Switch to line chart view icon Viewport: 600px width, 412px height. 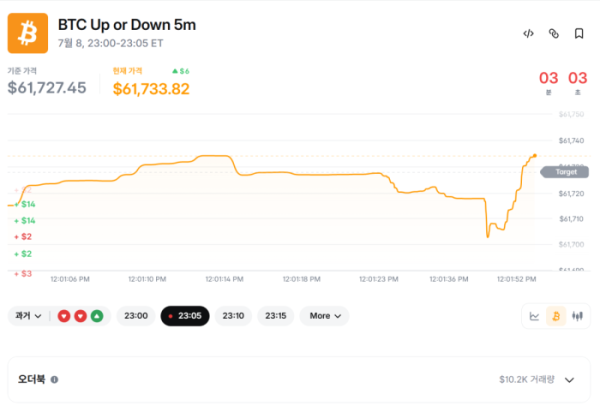pyautogui.click(x=534, y=316)
